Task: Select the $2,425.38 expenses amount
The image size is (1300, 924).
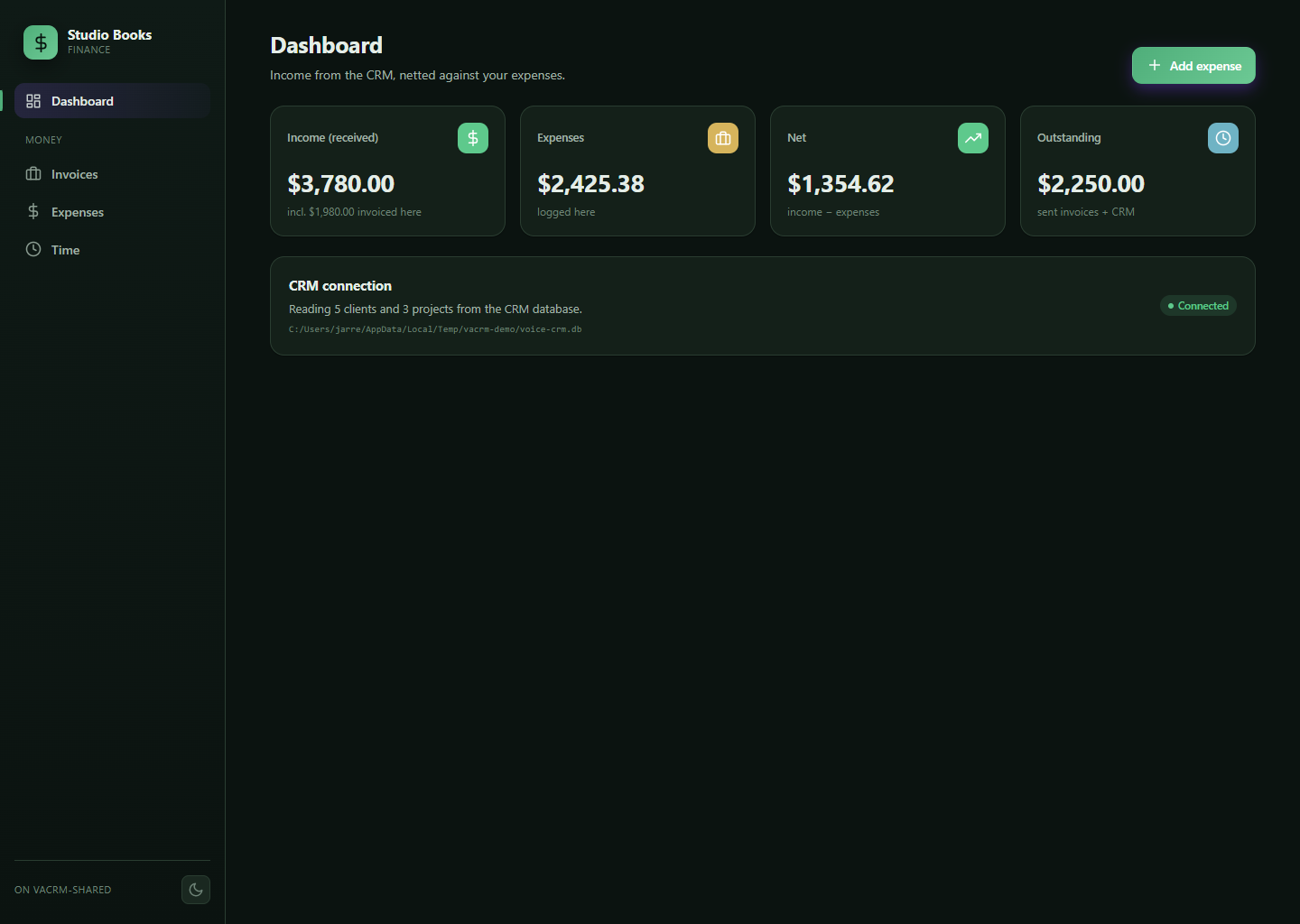Action: click(x=590, y=184)
